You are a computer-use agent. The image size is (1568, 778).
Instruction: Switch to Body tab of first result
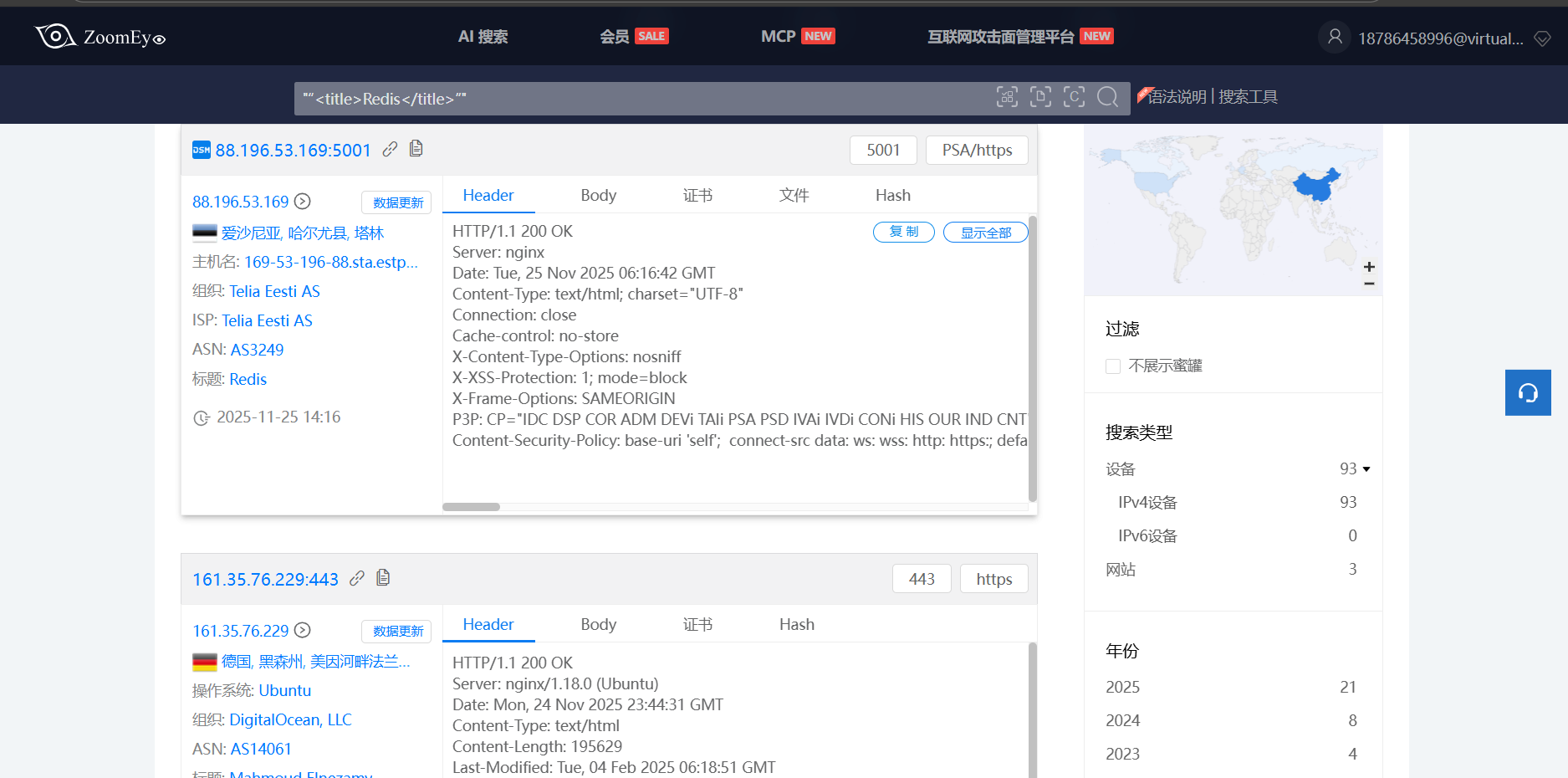point(598,195)
